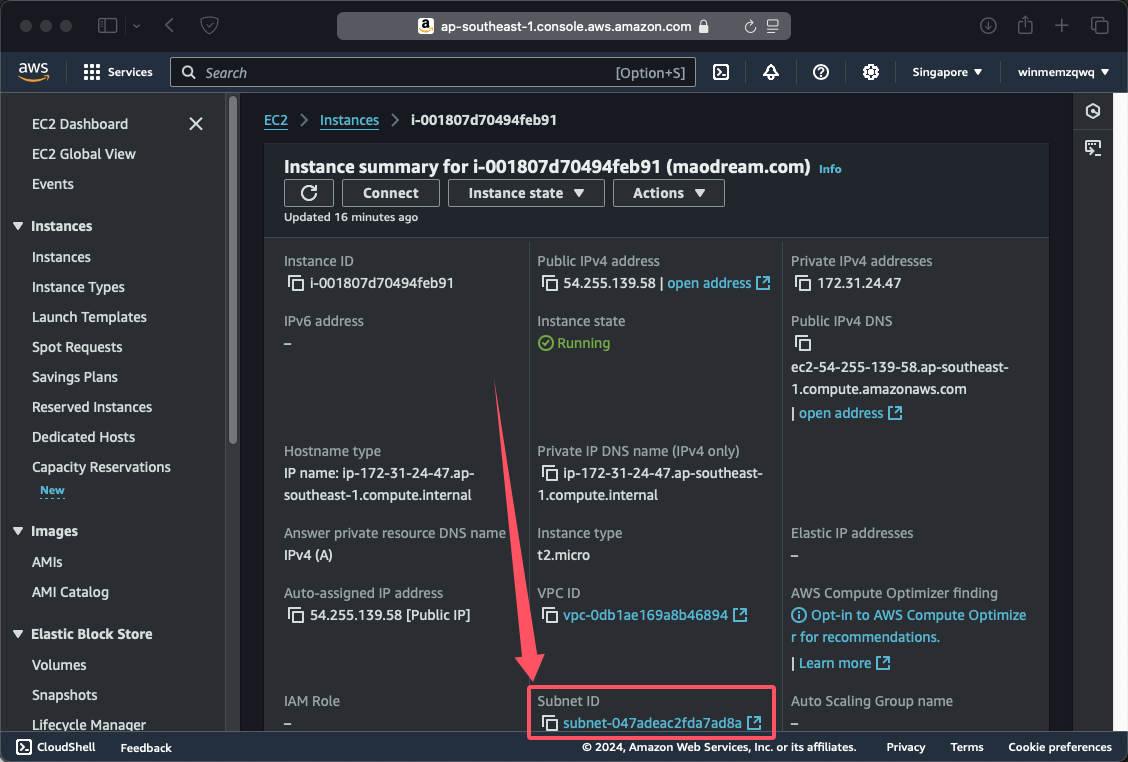Image resolution: width=1128 pixels, height=762 pixels.
Task: Copy the Instance ID value
Action: point(296,284)
